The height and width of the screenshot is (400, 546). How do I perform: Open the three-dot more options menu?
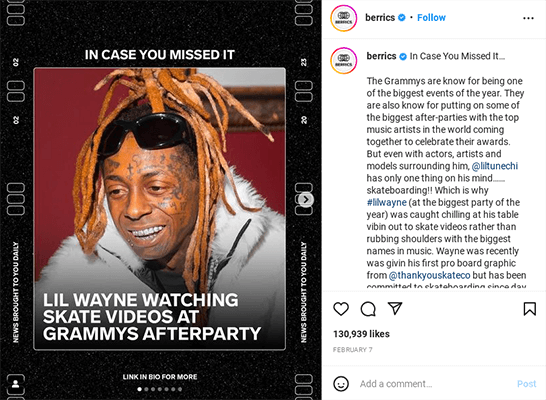point(528,18)
